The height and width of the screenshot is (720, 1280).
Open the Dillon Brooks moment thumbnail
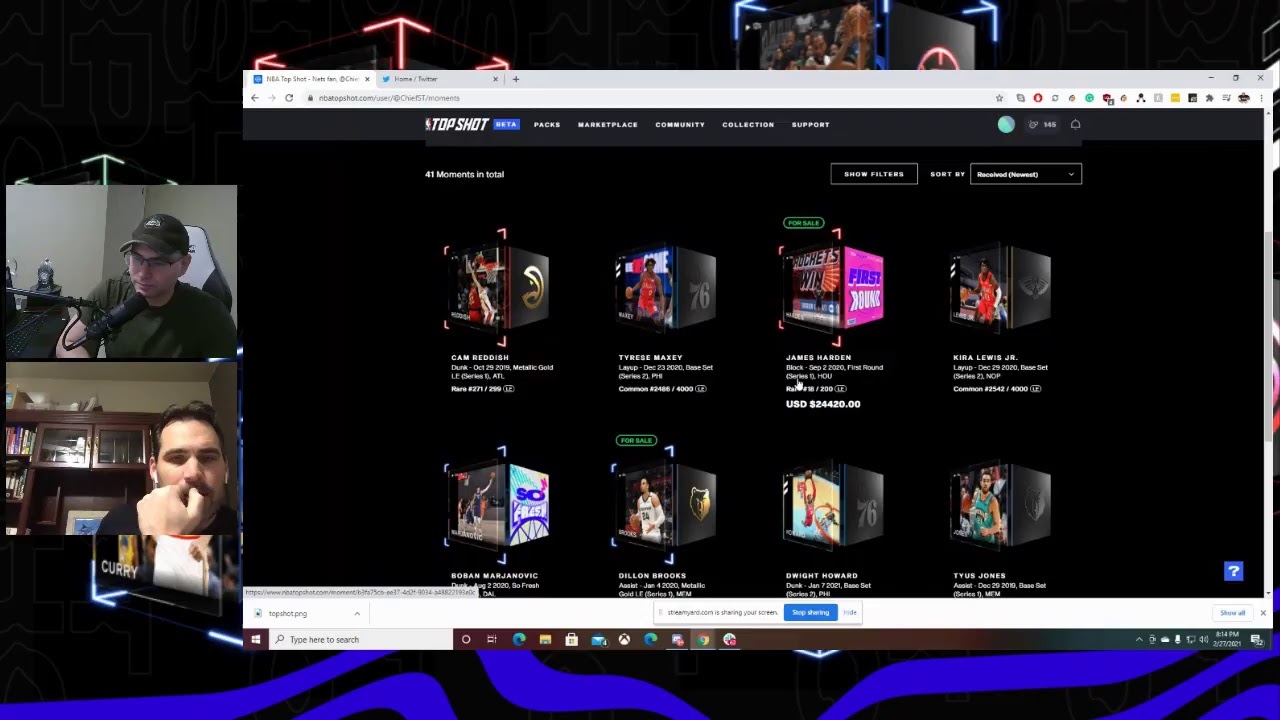click(x=665, y=506)
